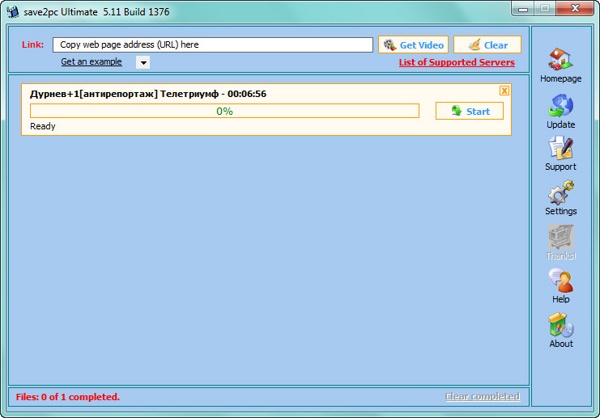Click the Get an example link

pos(91,62)
